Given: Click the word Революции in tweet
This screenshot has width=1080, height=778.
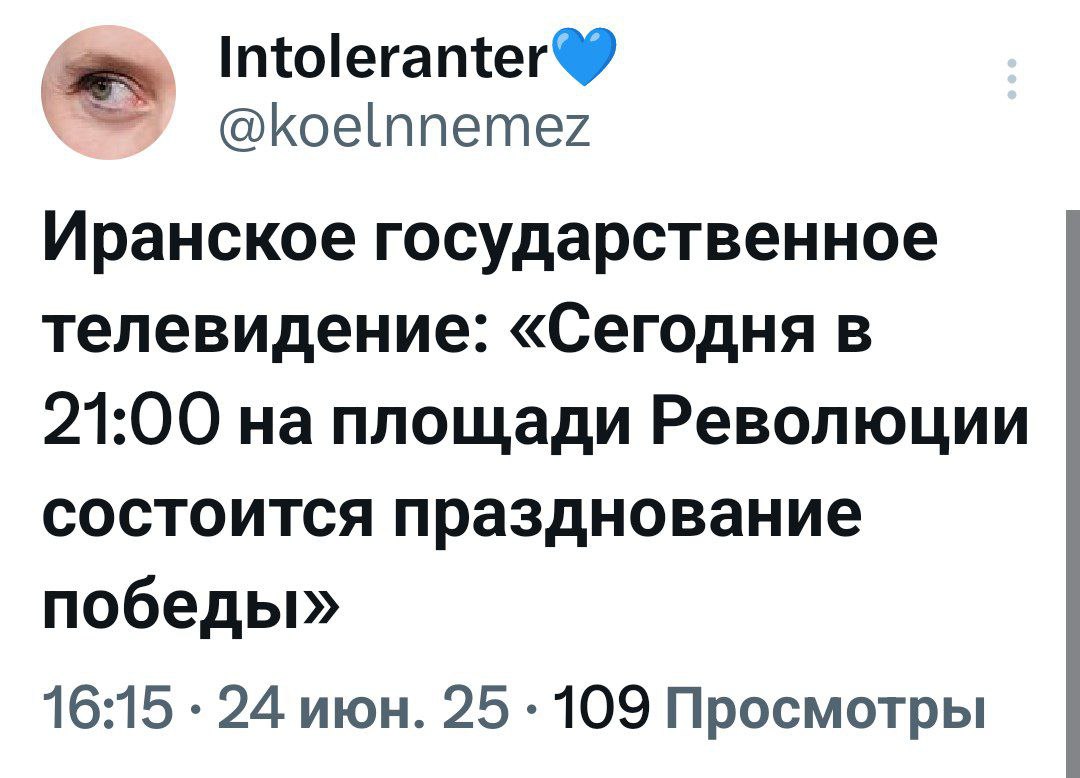Looking at the screenshot, I should pos(840,423).
